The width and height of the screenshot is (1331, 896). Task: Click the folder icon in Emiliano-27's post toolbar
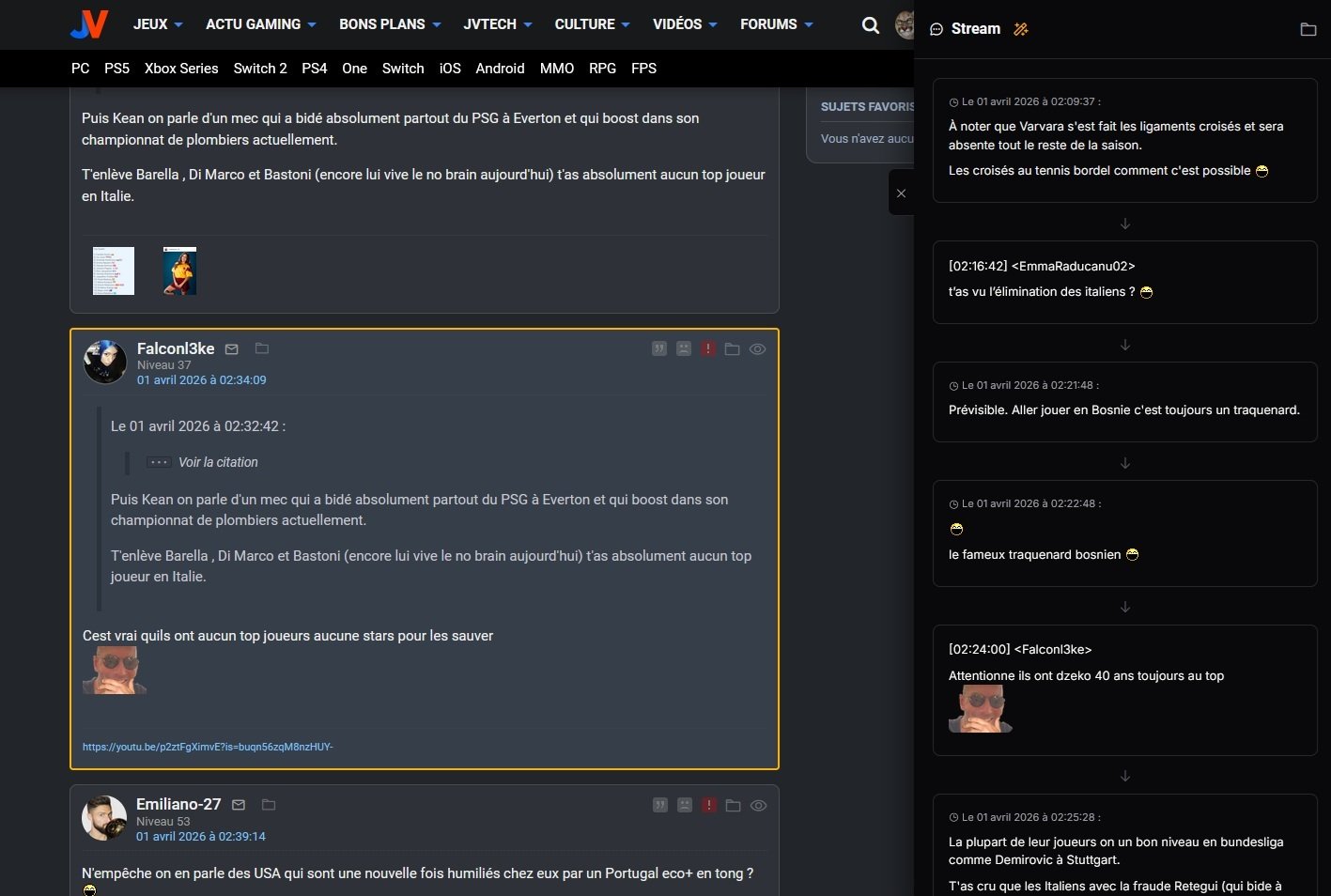tap(734, 806)
